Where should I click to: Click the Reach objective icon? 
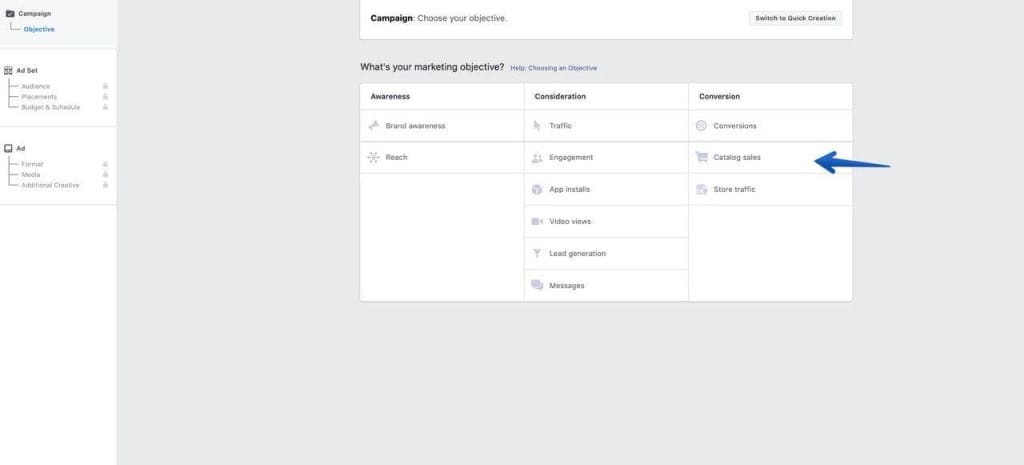click(373, 157)
